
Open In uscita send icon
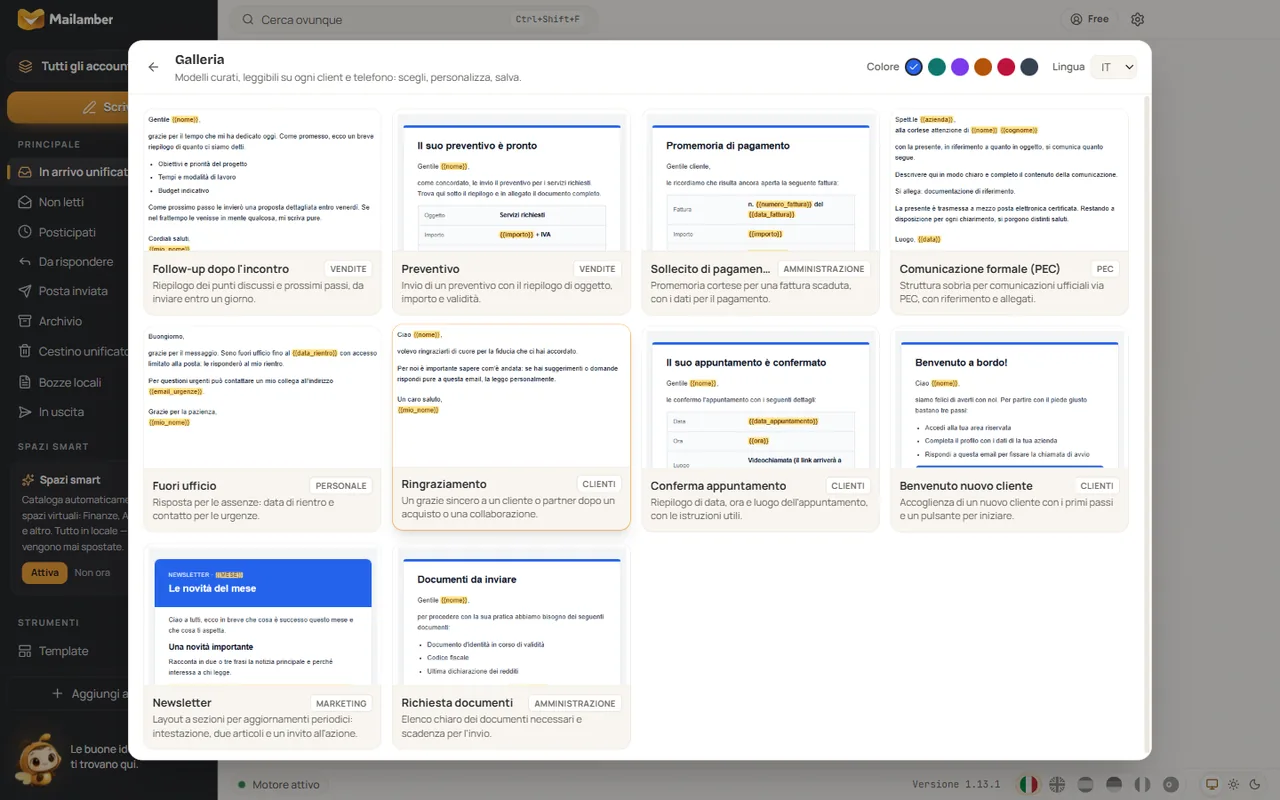point(25,412)
